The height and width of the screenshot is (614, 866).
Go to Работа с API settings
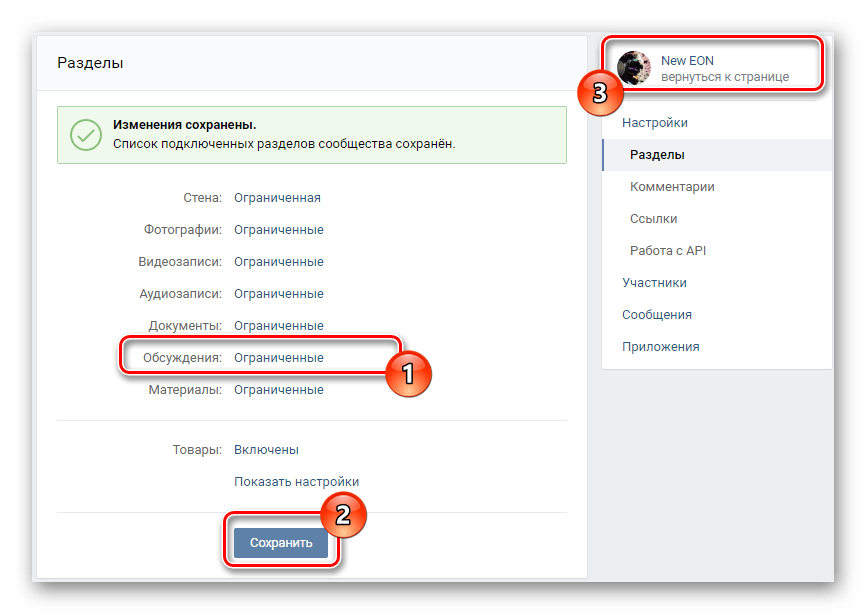[669, 250]
